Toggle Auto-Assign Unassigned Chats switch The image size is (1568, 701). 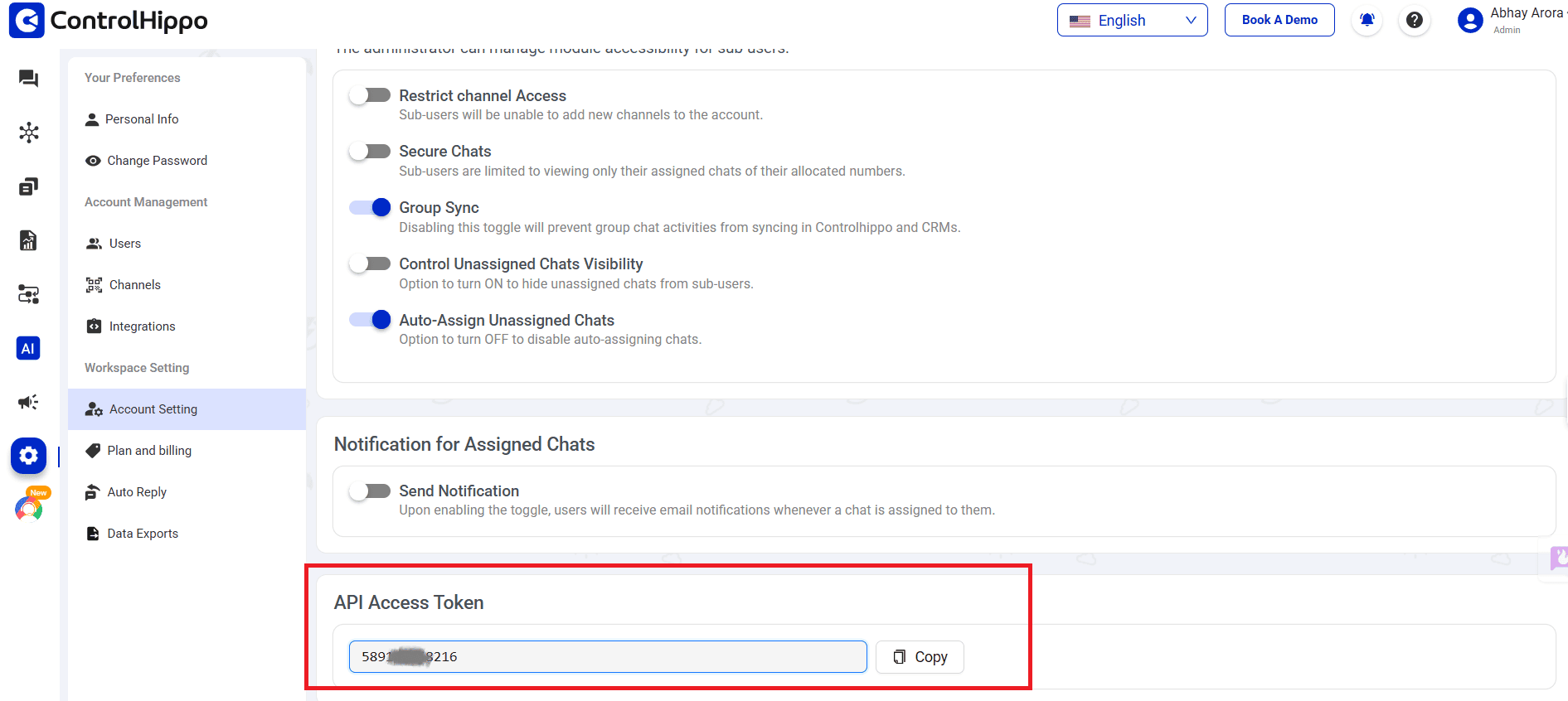pos(370,320)
